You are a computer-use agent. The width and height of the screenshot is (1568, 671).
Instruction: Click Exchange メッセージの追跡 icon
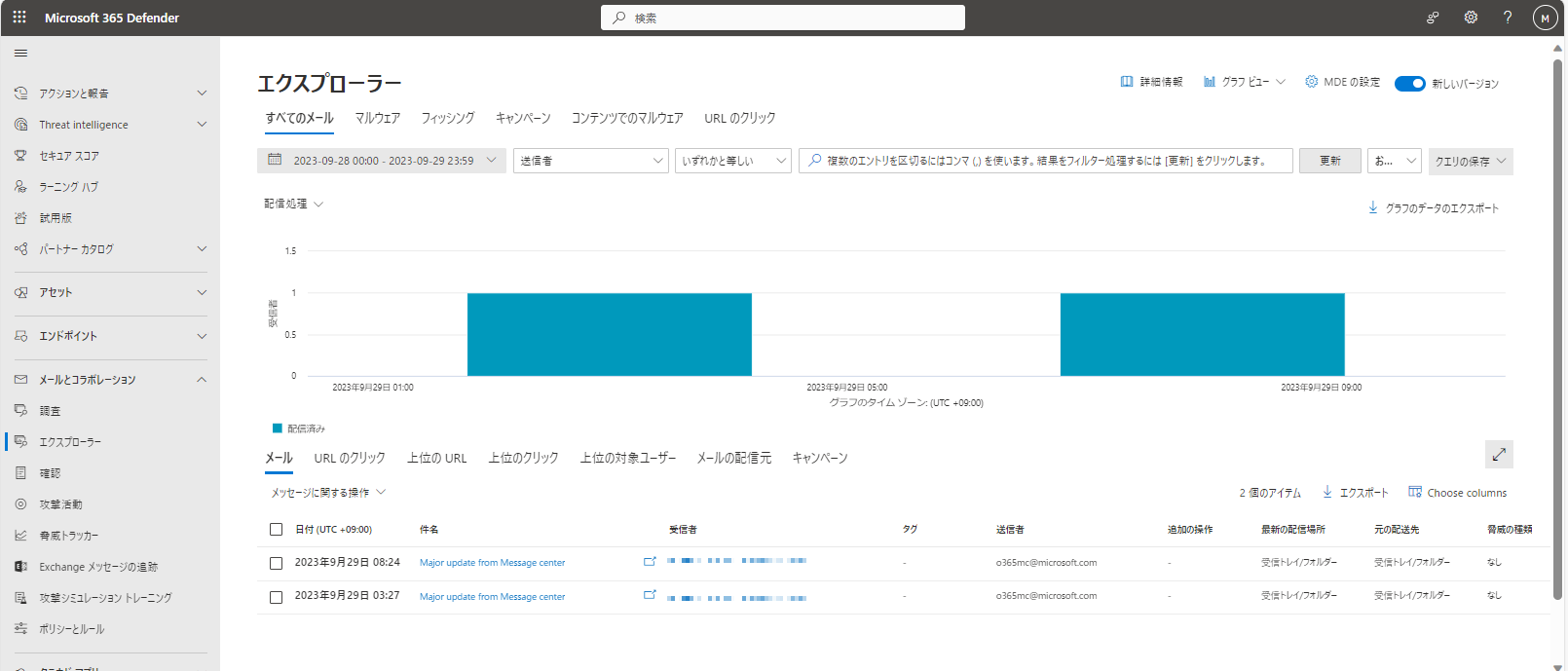tap(20, 567)
